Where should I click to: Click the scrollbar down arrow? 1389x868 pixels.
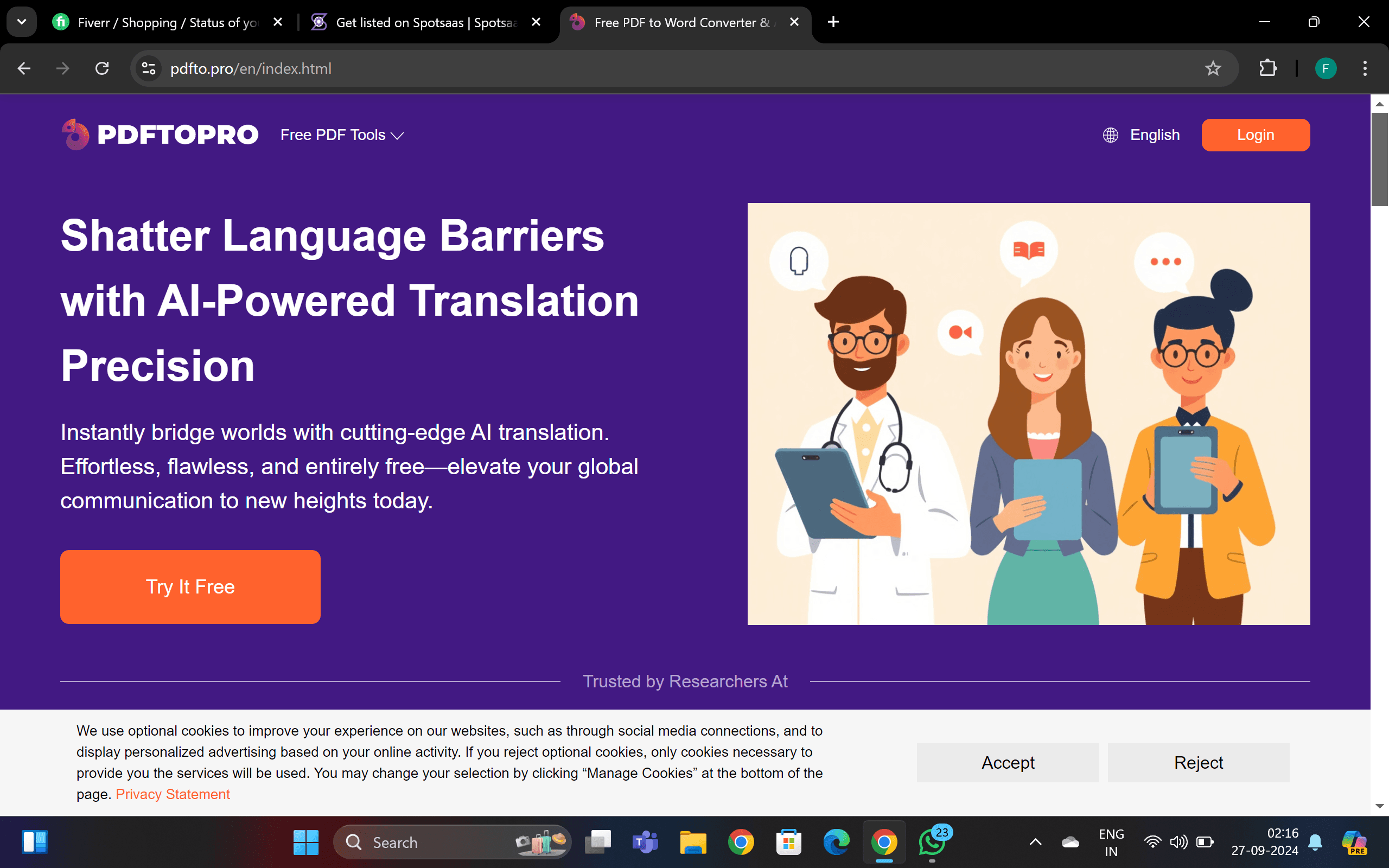1380,806
